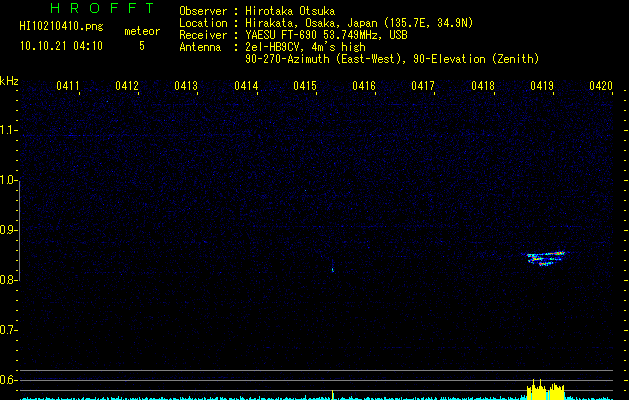Click frequency axis label 0.9

click(8, 230)
